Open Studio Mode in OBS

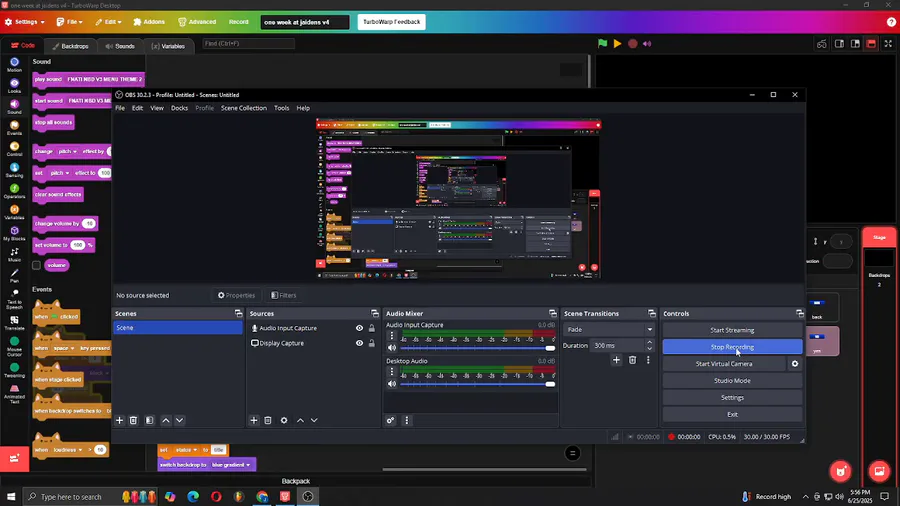click(x=732, y=380)
